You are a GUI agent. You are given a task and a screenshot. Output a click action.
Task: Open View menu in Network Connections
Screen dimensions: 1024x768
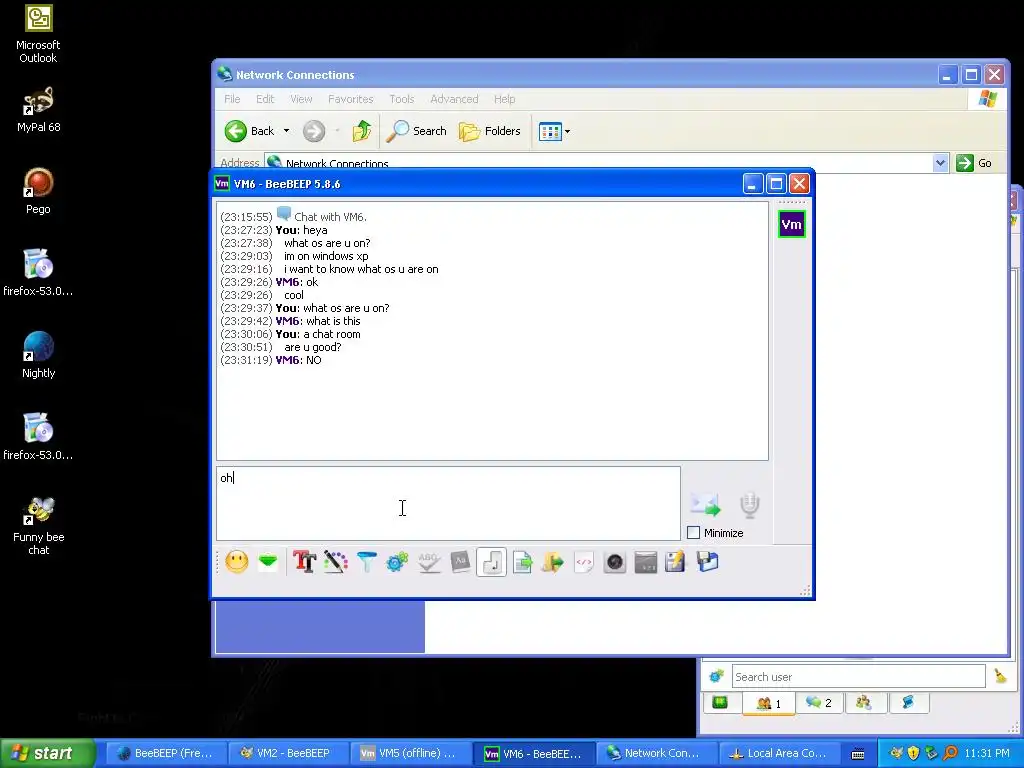point(301,99)
